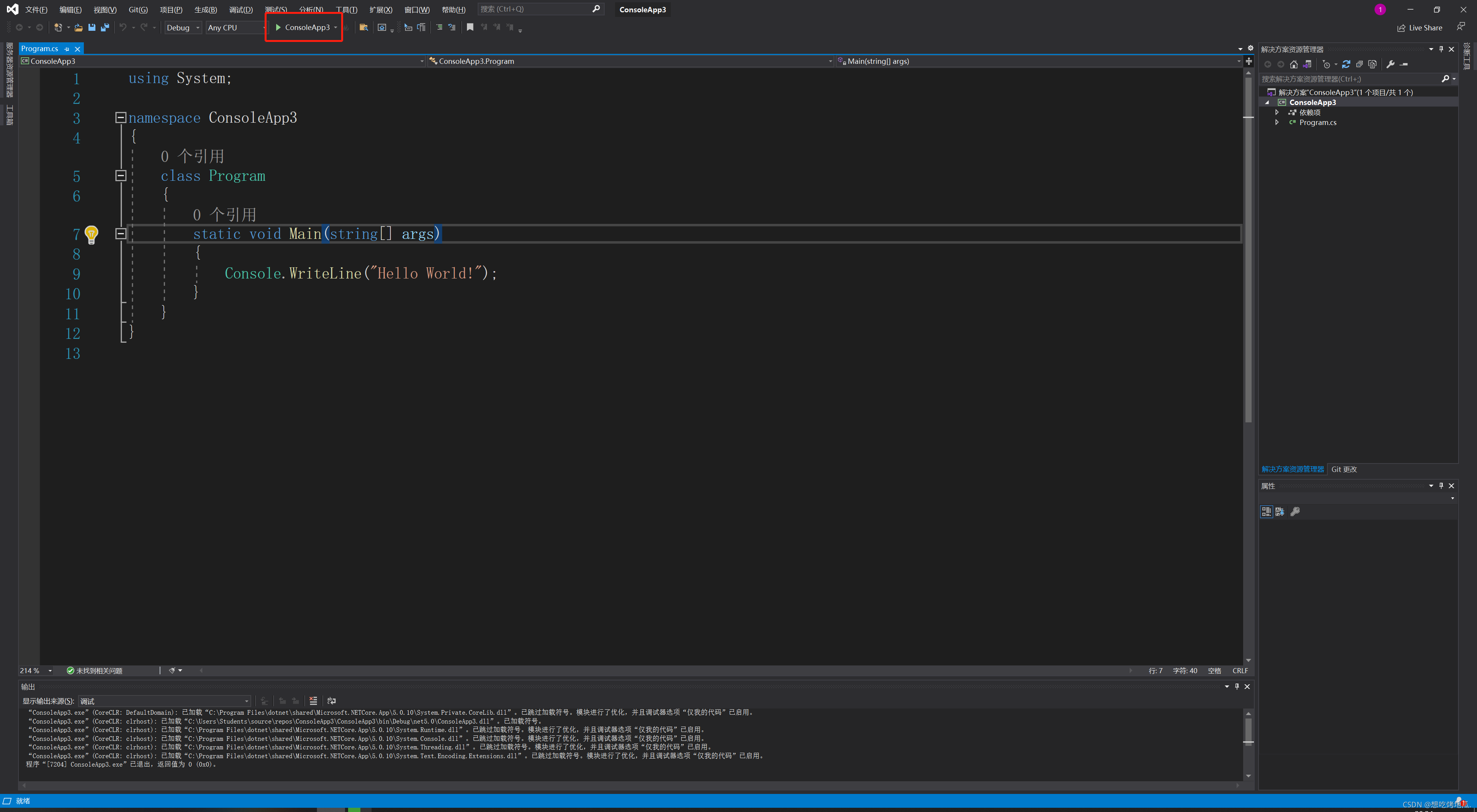Click the Program.cs tab
The height and width of the screenshot is (812, 1477).
[40, 48]
